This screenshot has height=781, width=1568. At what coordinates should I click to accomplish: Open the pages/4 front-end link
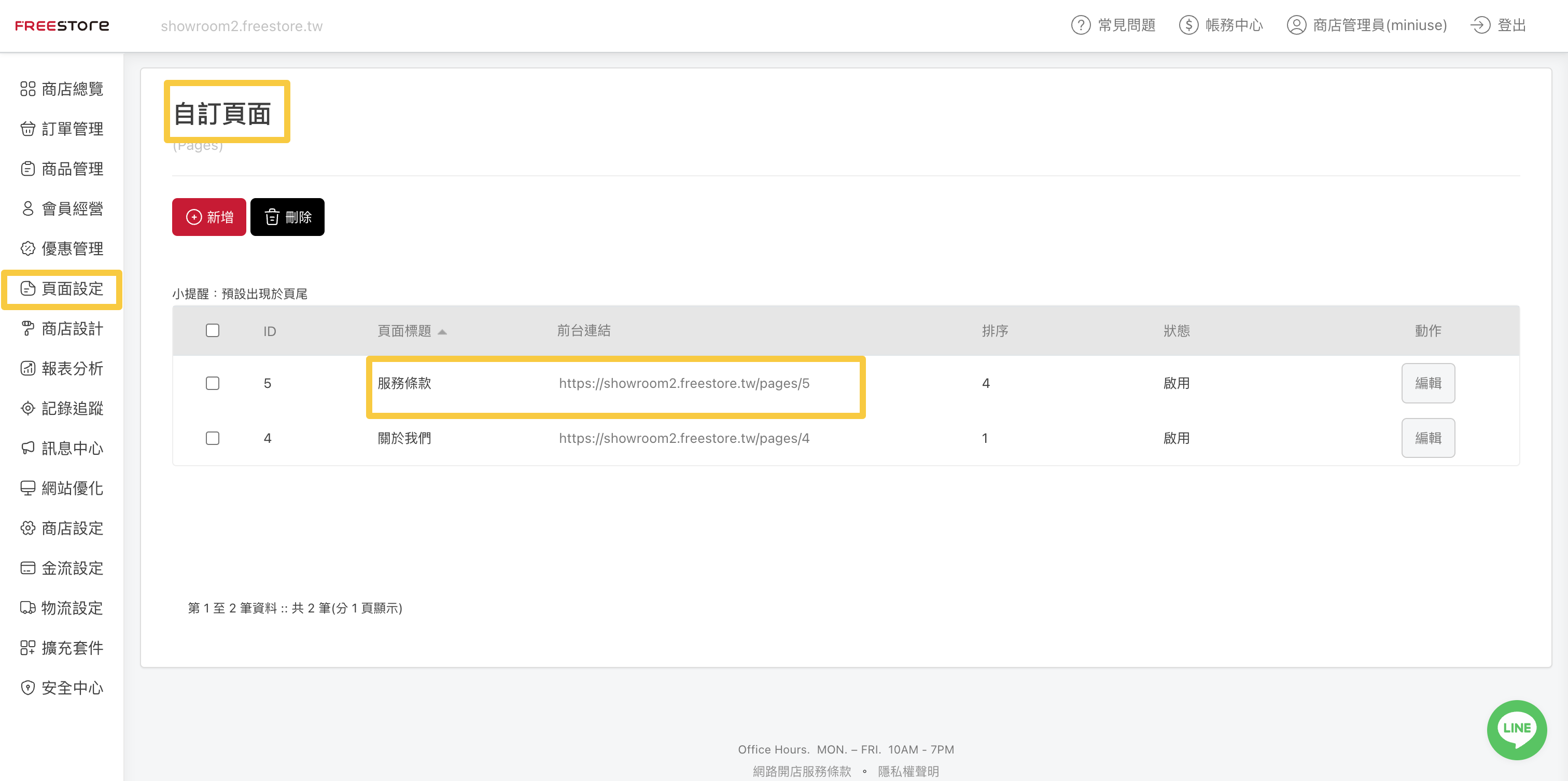point(683,438)
